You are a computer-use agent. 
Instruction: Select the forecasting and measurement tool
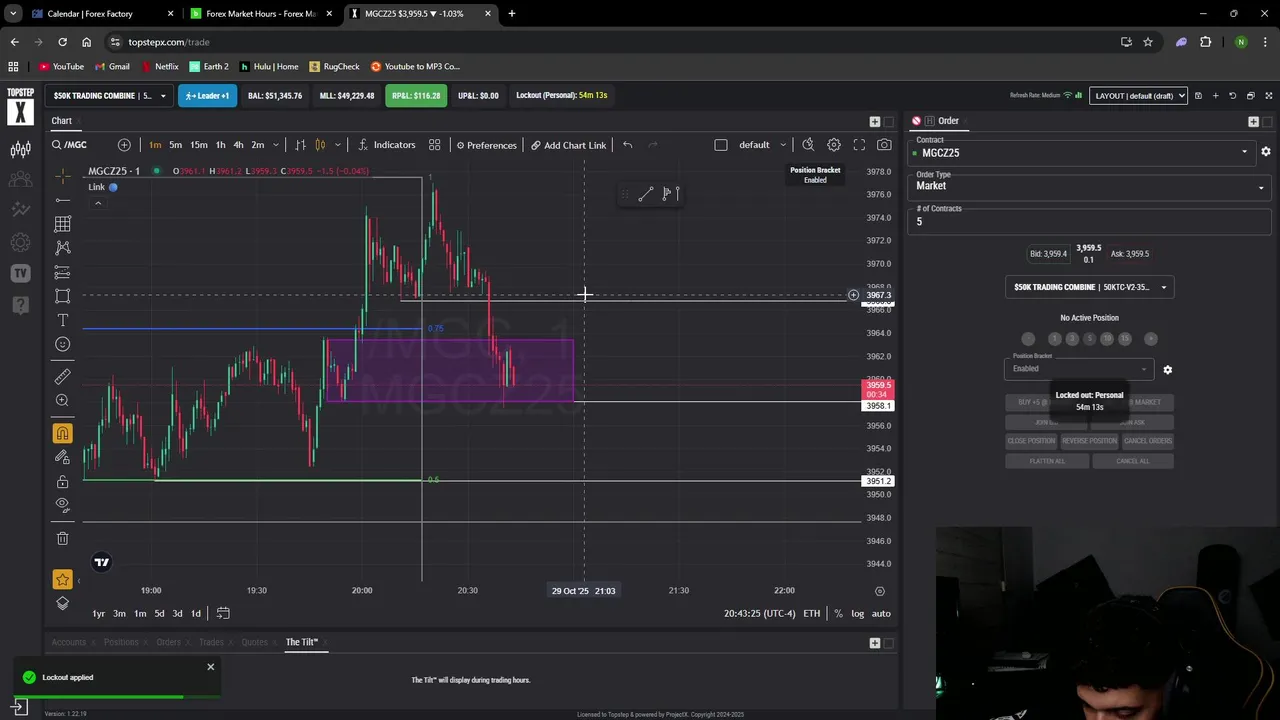point(62,272)
